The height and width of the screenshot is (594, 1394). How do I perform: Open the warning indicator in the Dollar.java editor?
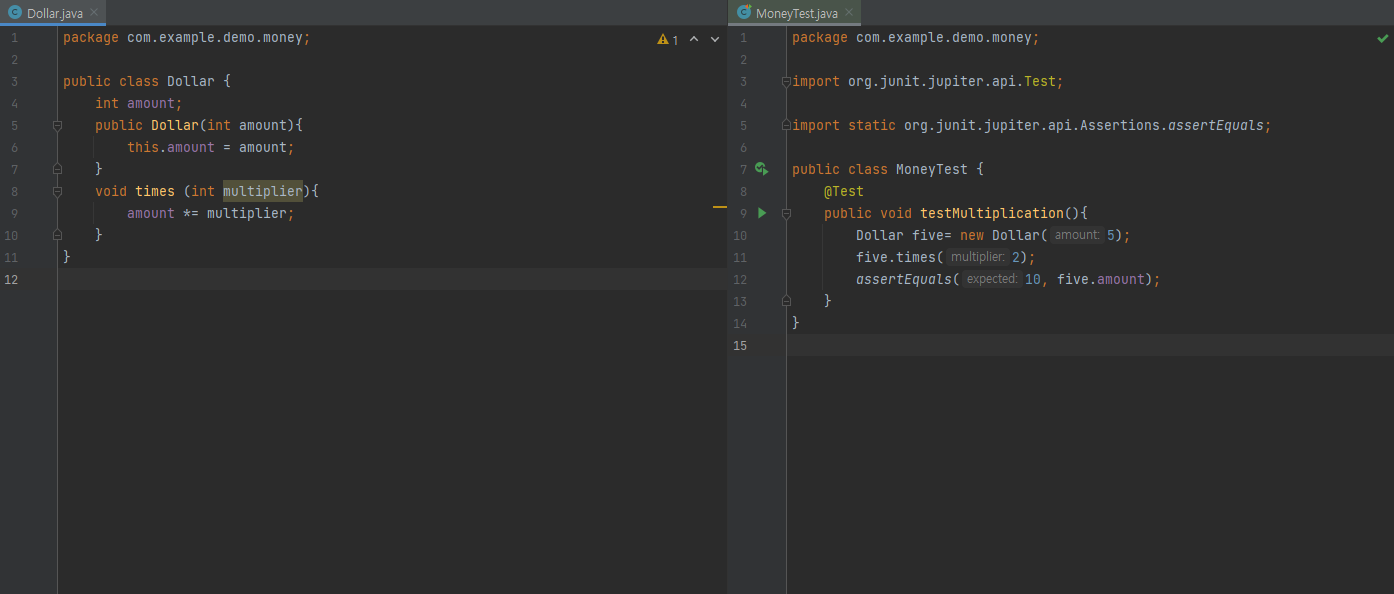point(667,39)
